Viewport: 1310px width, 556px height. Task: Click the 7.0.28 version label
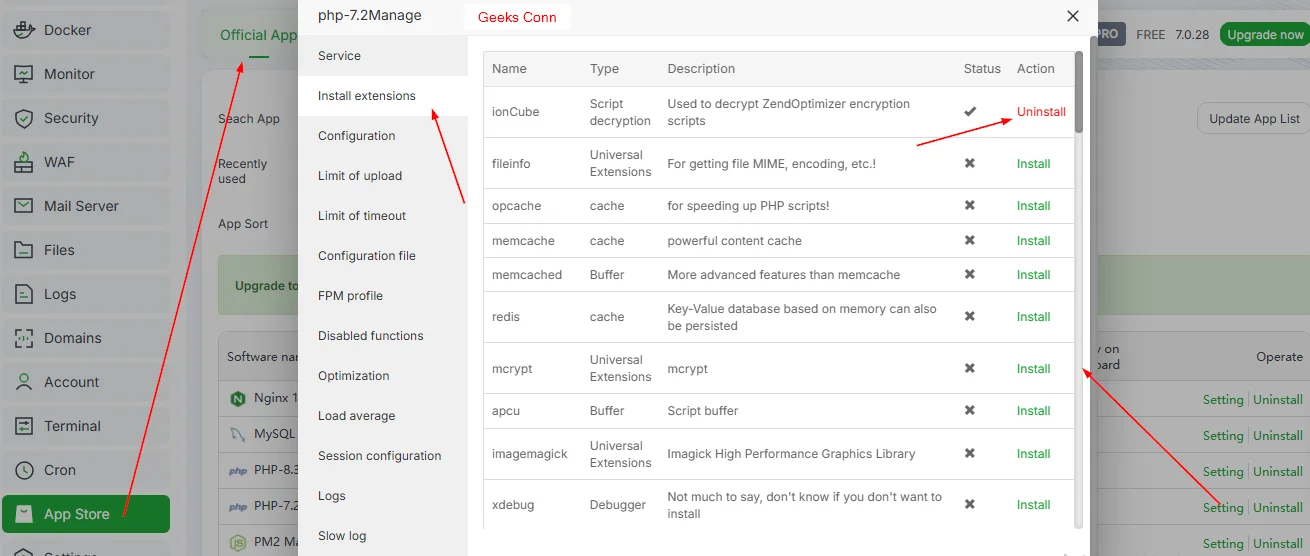coord(1192,34)
